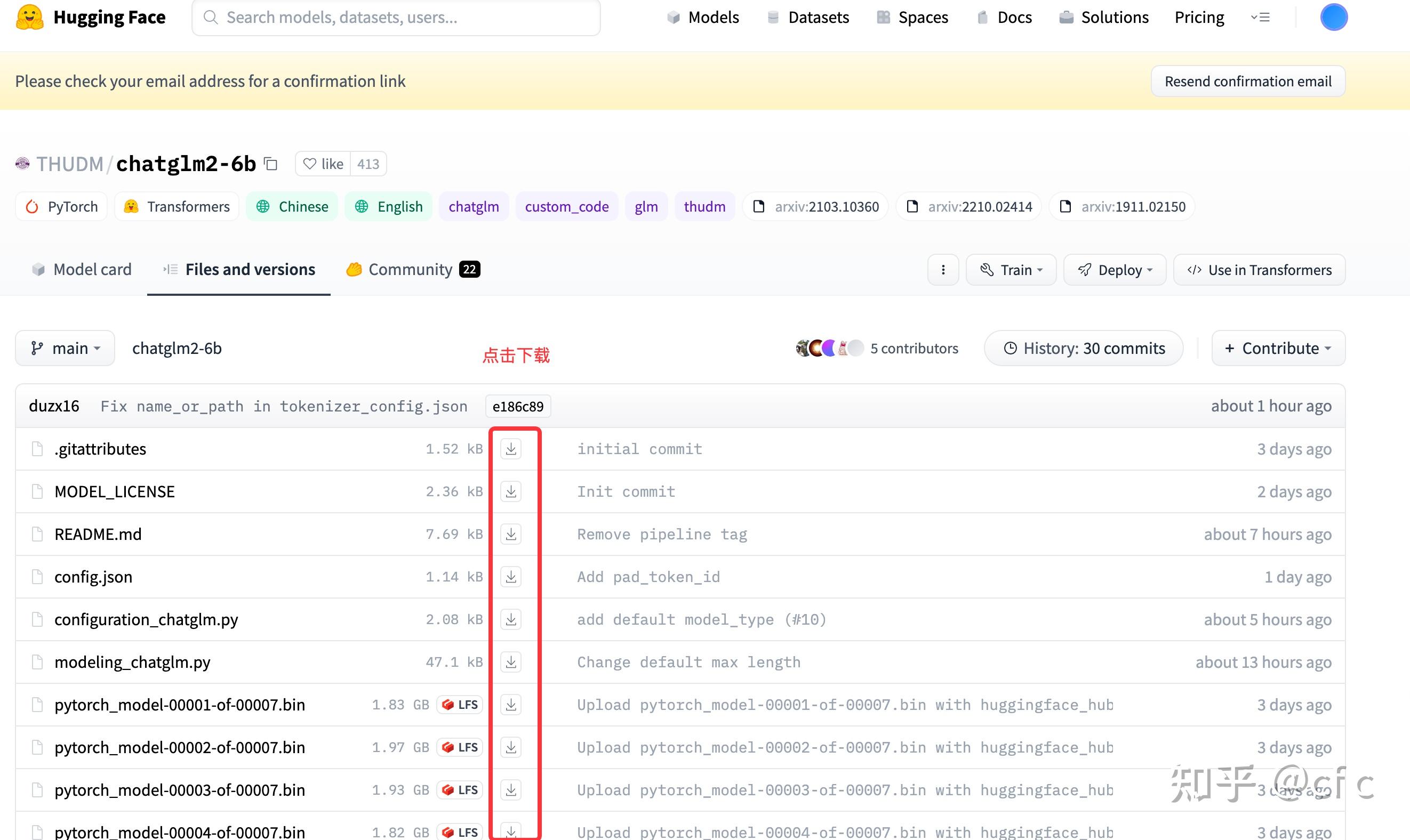1410x840 pixels.
Task: Open the Train dropdown
Action: (1011, 270)
